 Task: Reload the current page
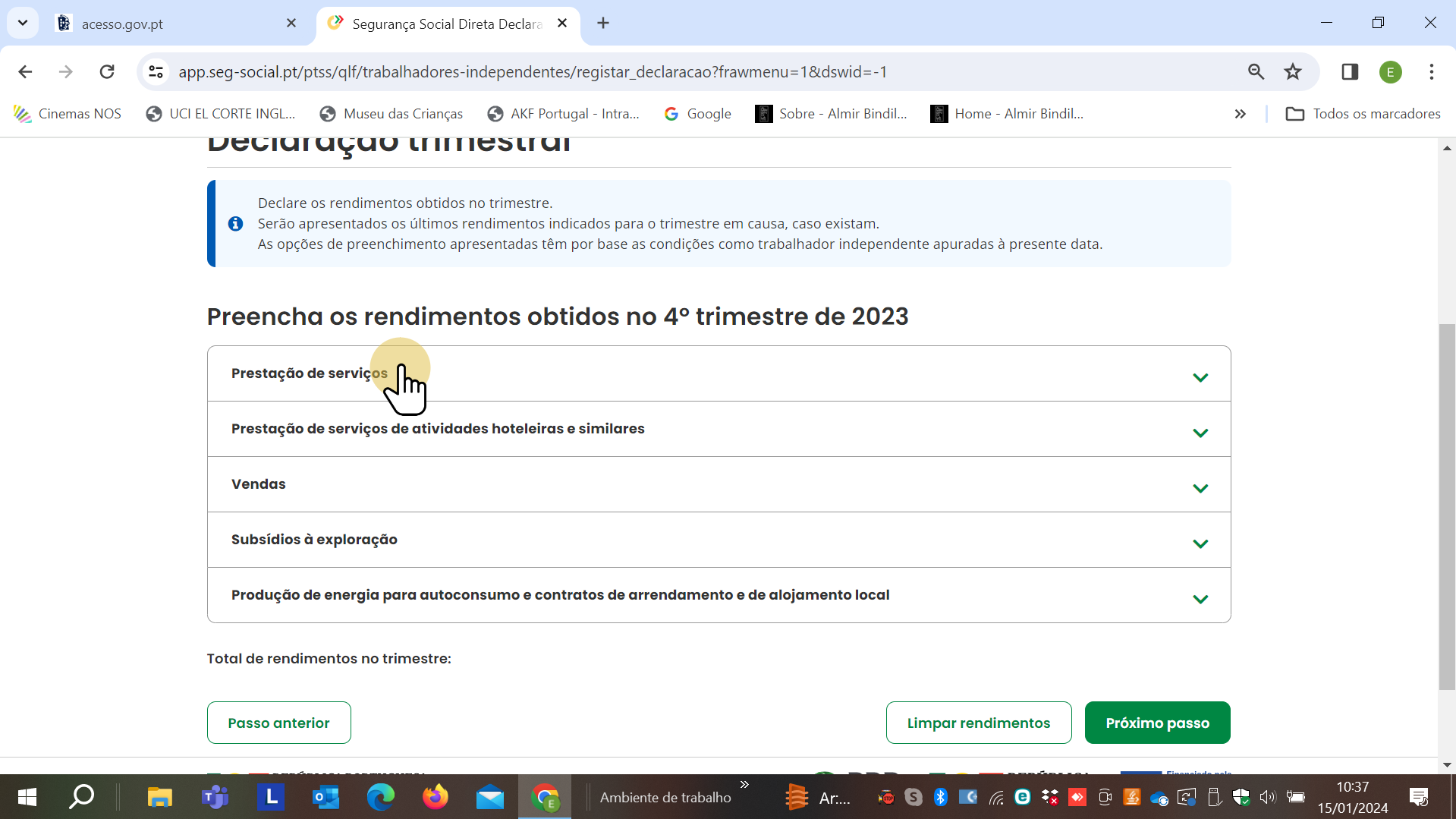tap(107, 71)
